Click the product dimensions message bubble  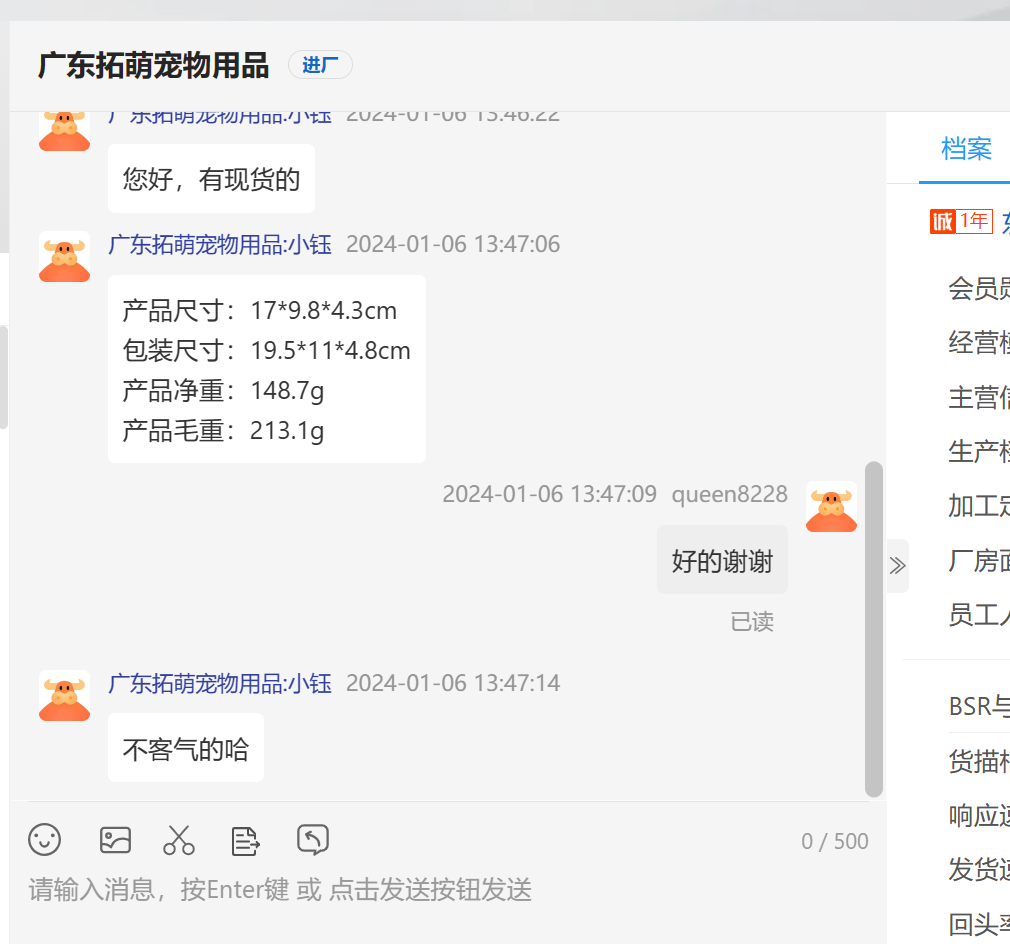pos(266,369)
